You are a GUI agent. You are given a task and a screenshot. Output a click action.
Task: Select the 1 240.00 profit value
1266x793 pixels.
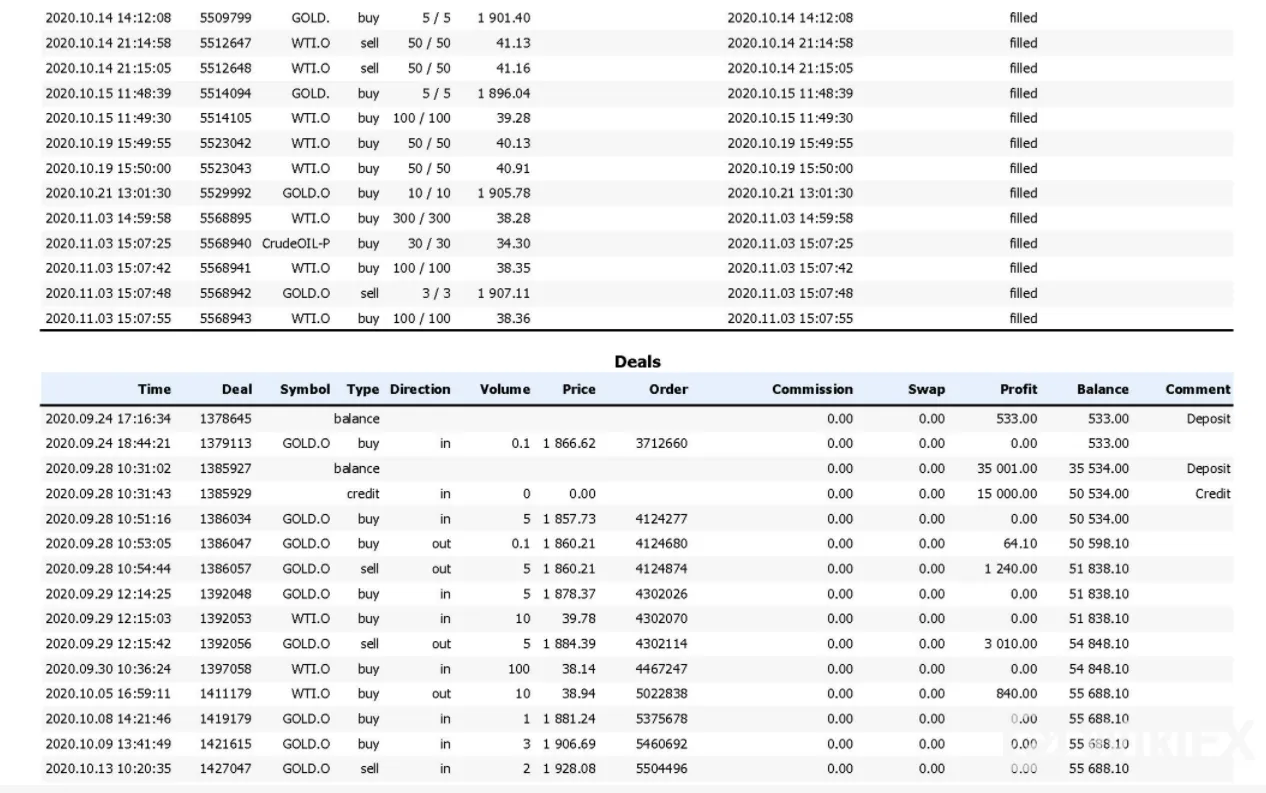click(x=1011, y=569)
